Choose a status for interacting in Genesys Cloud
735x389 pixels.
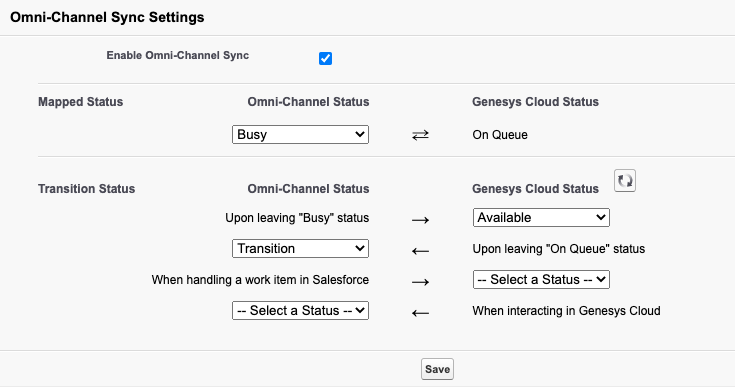[x=300, y=310]
